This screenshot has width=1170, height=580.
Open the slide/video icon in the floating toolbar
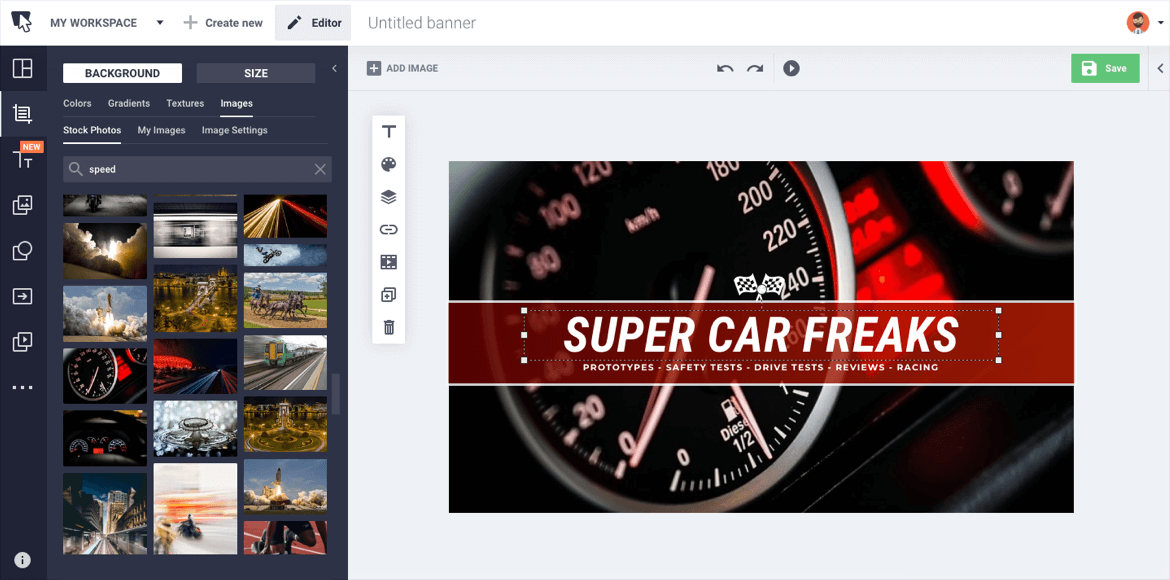pos(388,261)
